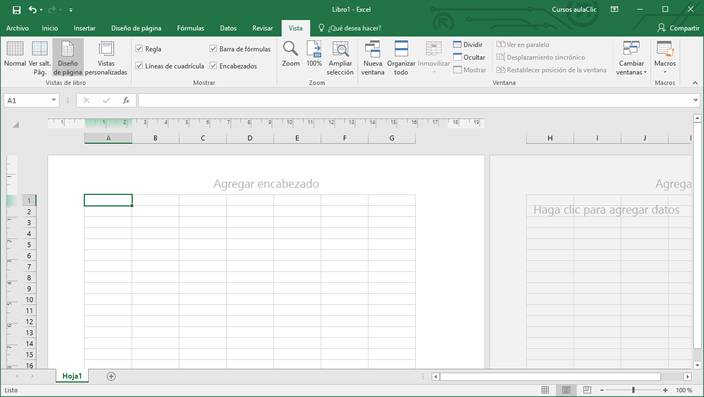The image size is (704, 397).
Task: Click Ocultar window option
Action: [x=469, y=57]
